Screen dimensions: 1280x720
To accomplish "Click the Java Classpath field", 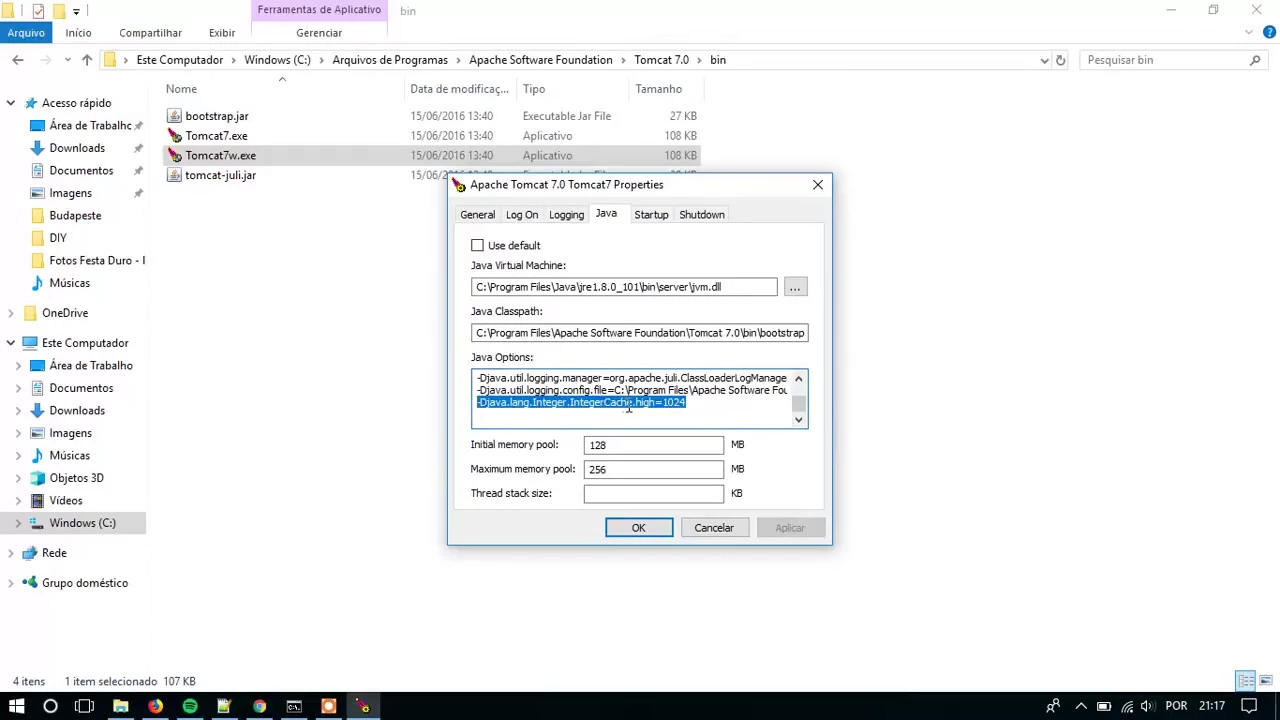I will pos(639,333).
